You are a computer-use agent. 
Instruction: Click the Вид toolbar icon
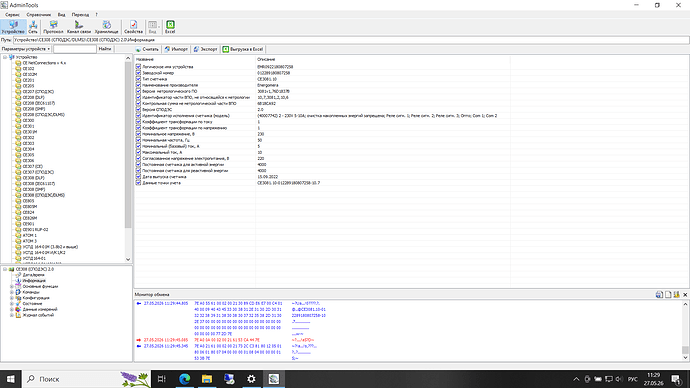coord(152,27)
